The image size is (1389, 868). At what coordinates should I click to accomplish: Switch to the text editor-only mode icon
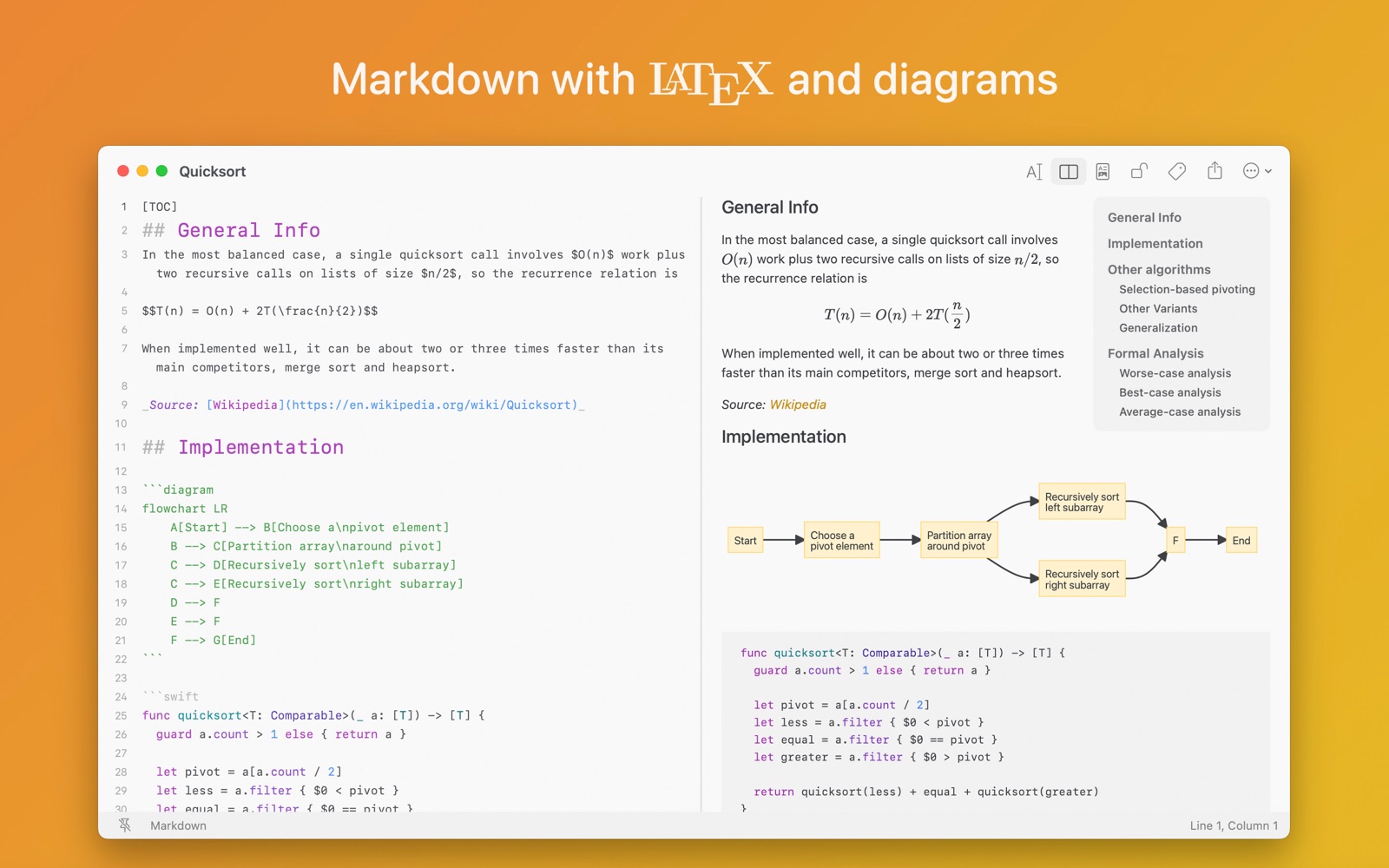[x=1033, y=172]
